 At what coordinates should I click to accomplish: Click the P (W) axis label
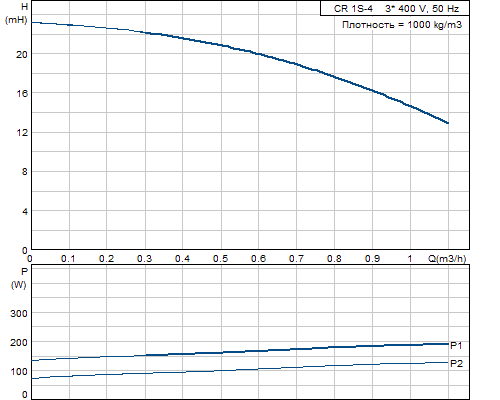click(19, 278)
